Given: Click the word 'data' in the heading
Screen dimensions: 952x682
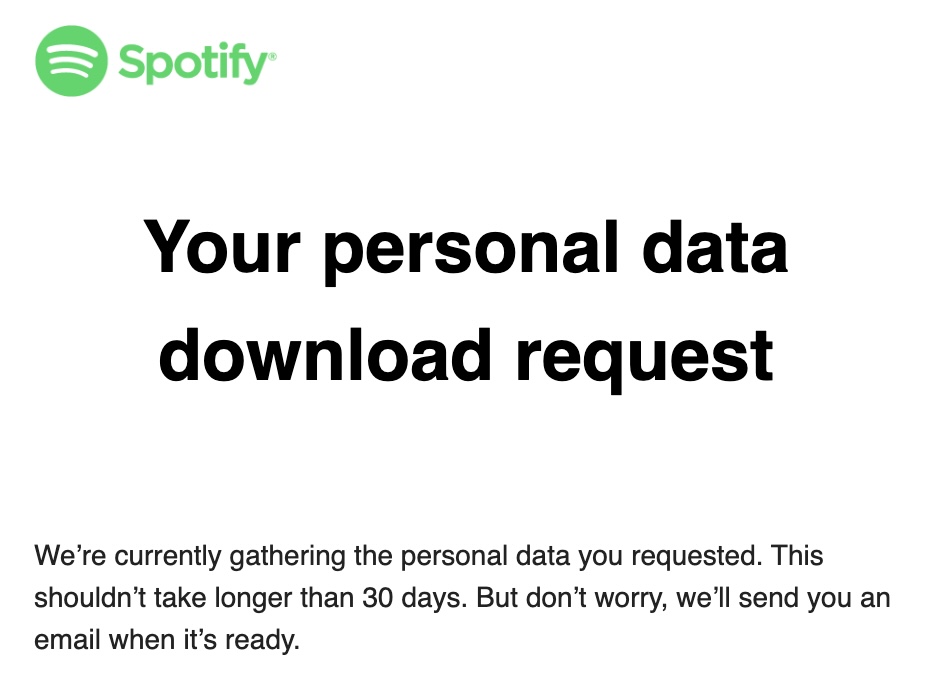Looking at the screenshot, I should tap(715, 246).
